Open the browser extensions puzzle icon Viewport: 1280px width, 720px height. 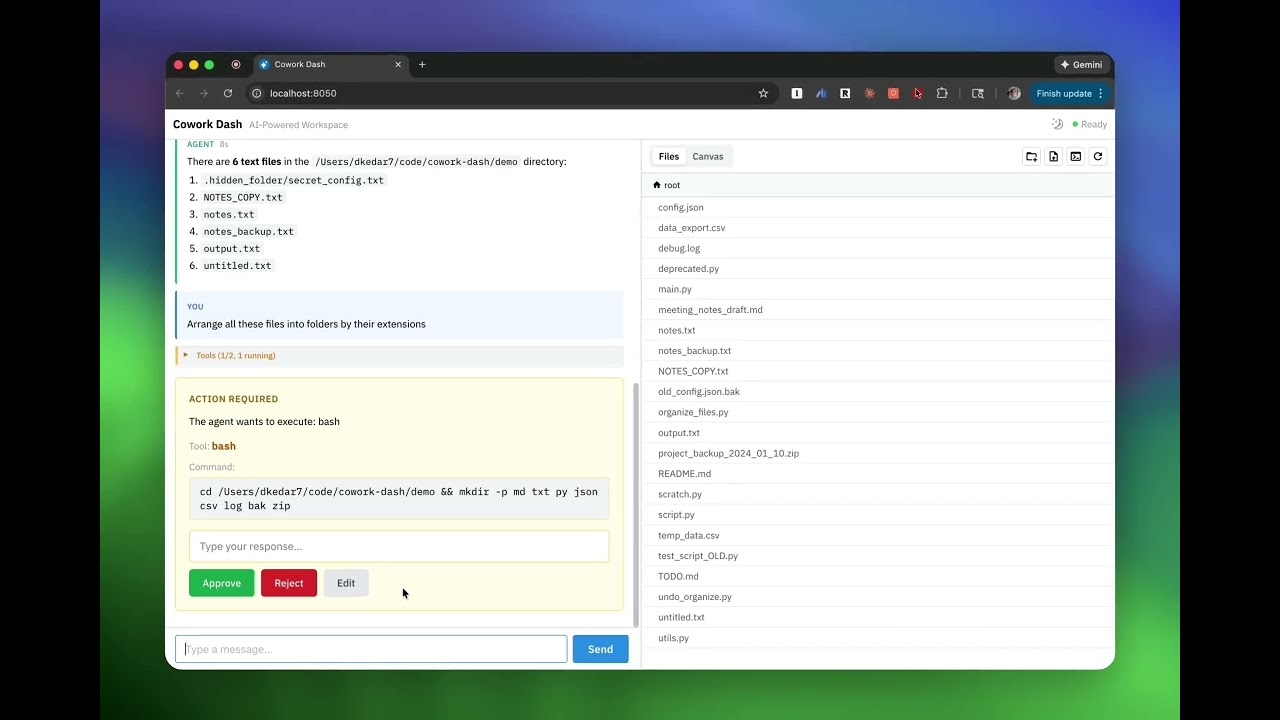click(x=942, y=93)
